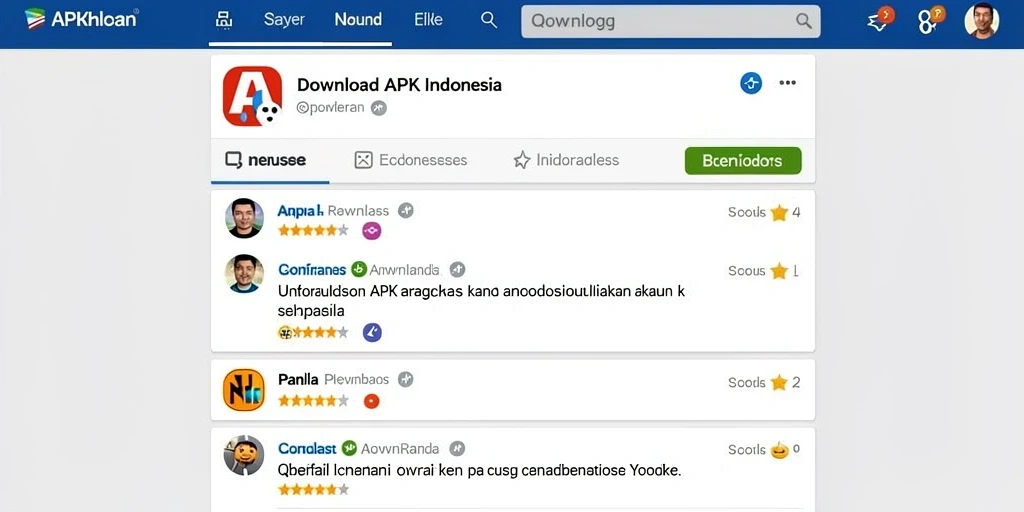This screenshot has height=512, width=1024.
Task: Click the blue round icon beside the ellipsis
Action: click(751, 83)
